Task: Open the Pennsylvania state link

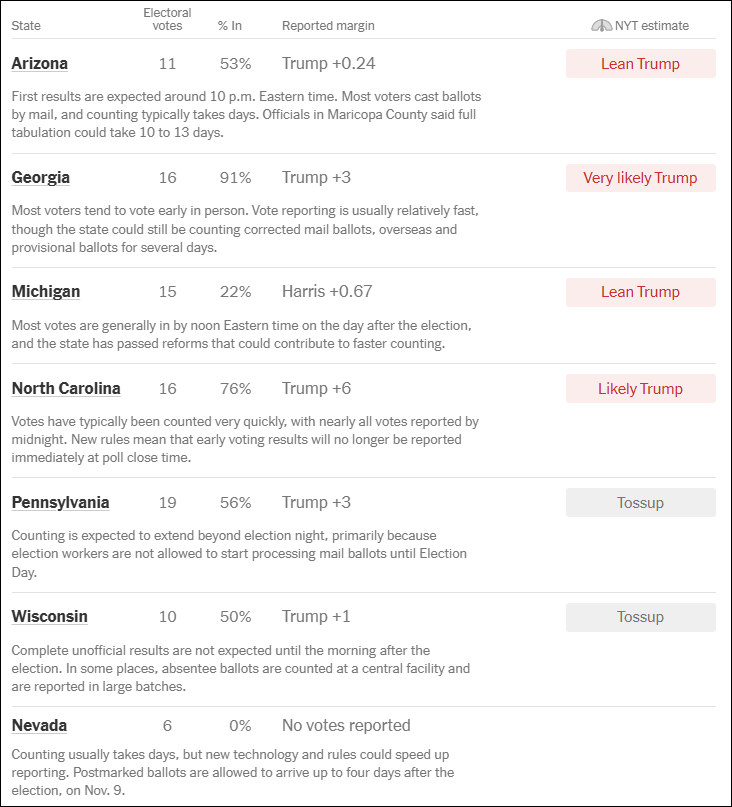Action: point(60,503)
